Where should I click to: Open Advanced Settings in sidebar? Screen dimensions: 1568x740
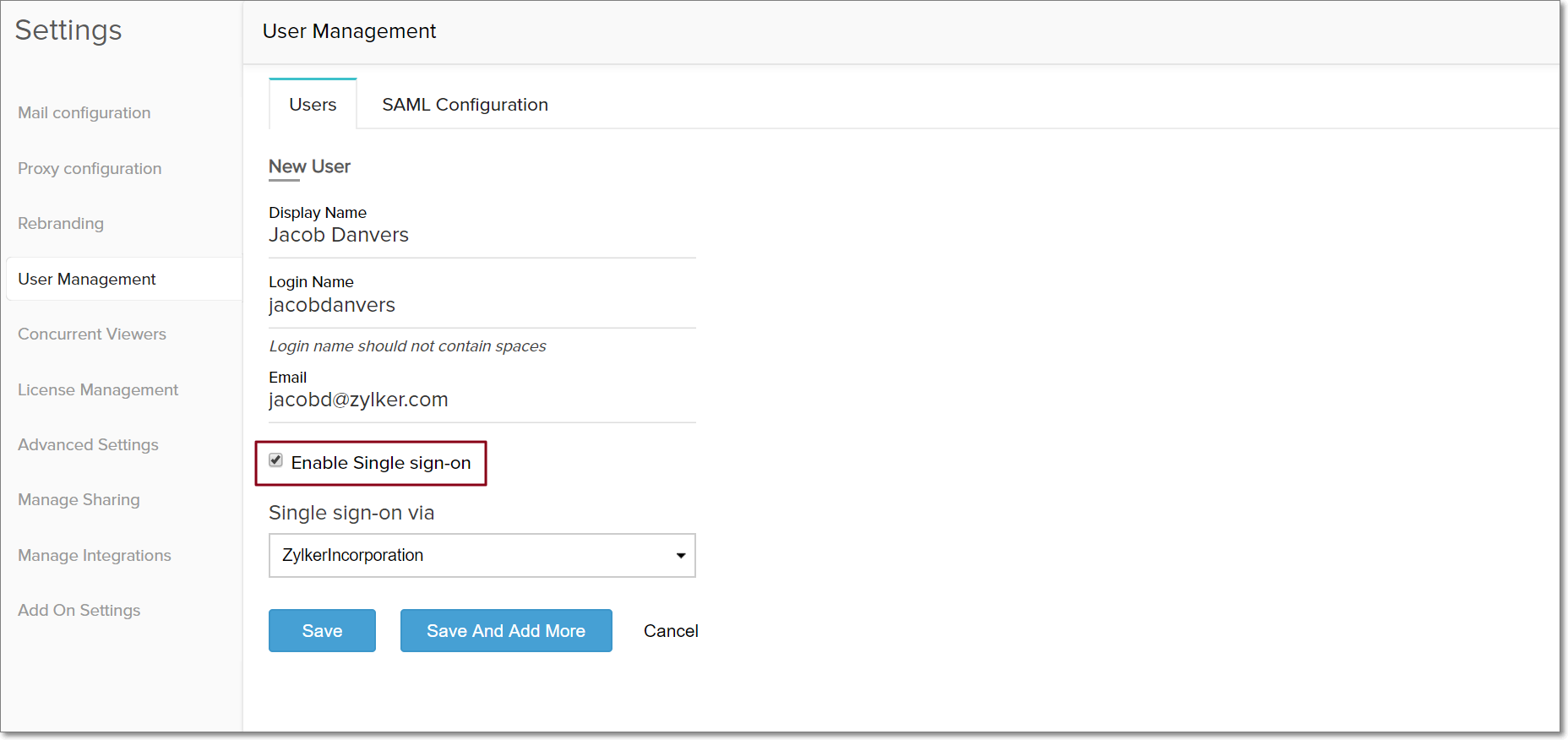[88, 445]
